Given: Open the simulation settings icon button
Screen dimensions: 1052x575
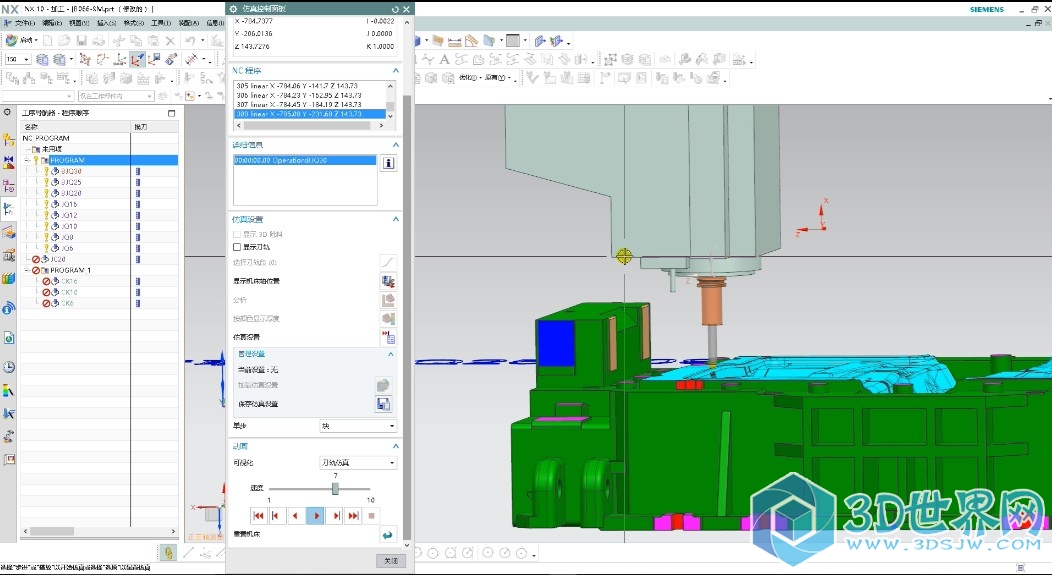Looking at the screenshot, I should [388, 337].
